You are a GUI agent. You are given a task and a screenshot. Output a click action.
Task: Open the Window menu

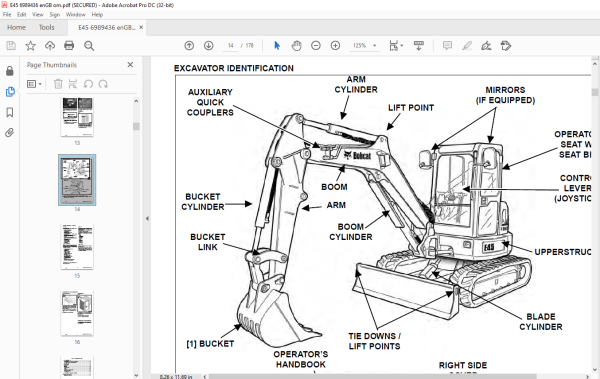[76, 15]
